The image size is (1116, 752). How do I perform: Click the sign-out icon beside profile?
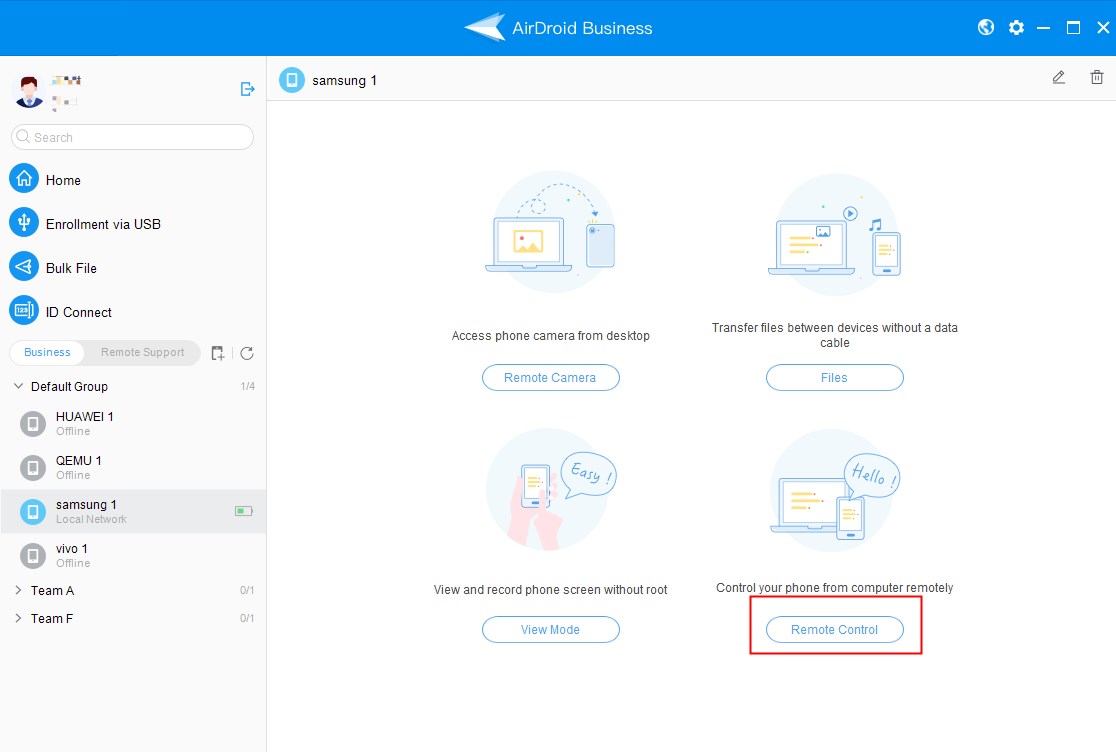coord(247,89)
